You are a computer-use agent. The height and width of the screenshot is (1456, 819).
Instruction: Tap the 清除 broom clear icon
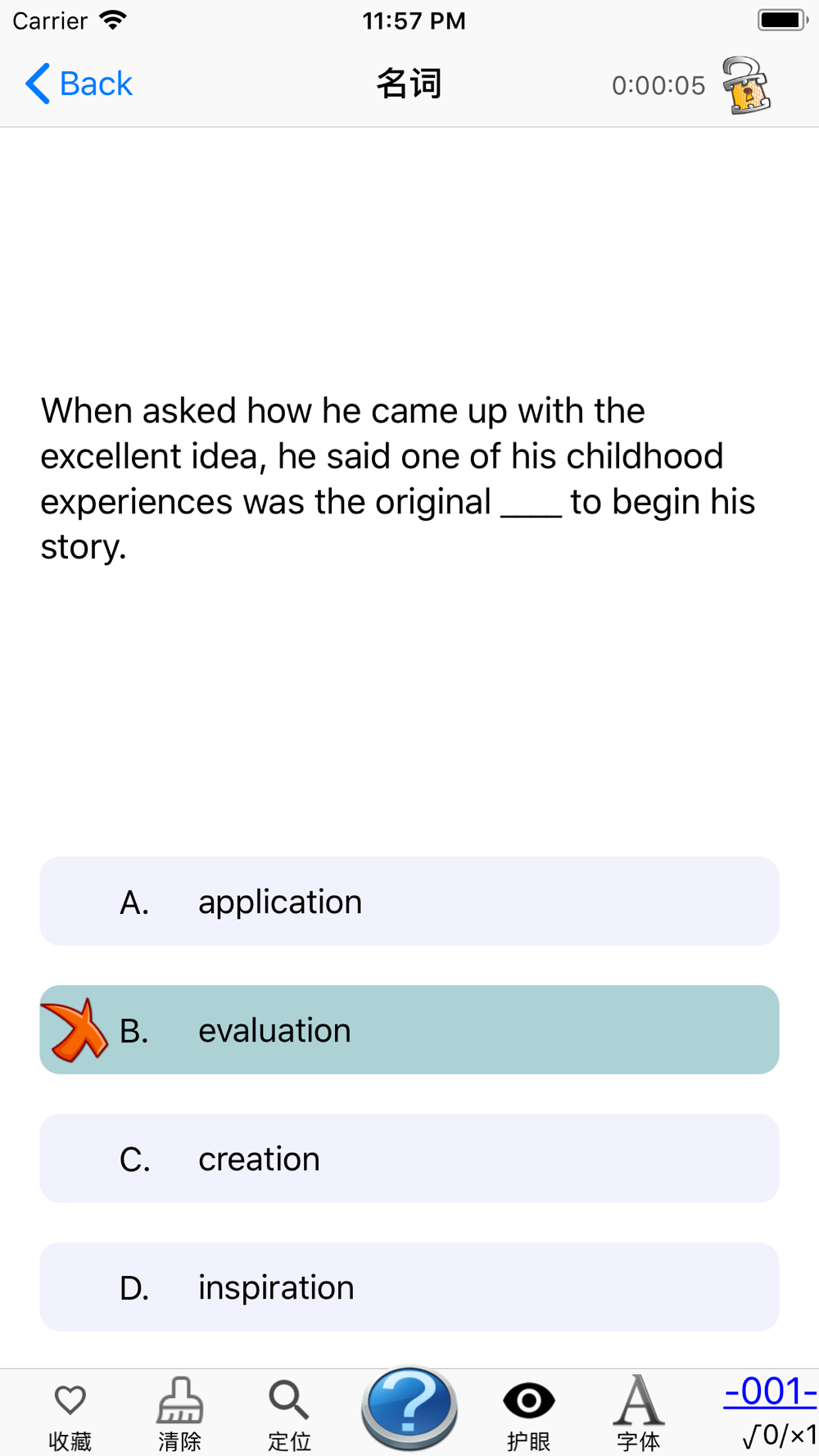click(x=179, y=1399)
